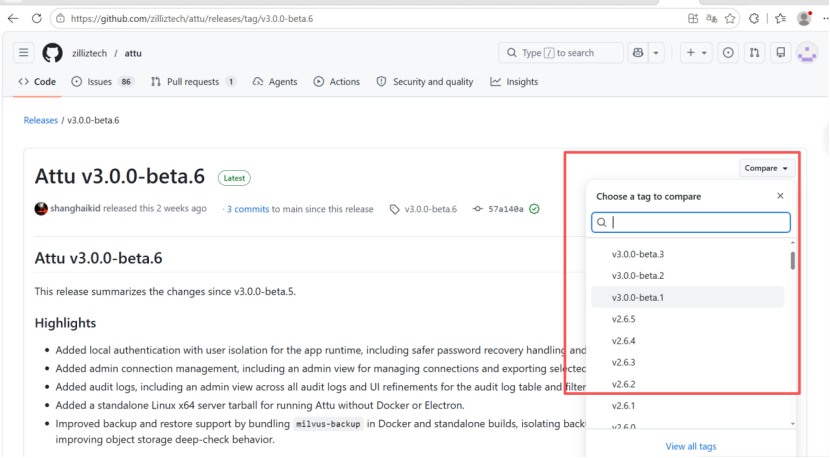Expand the arrow next to the Copilot icon
830x458 pixels.
[656, 52]
